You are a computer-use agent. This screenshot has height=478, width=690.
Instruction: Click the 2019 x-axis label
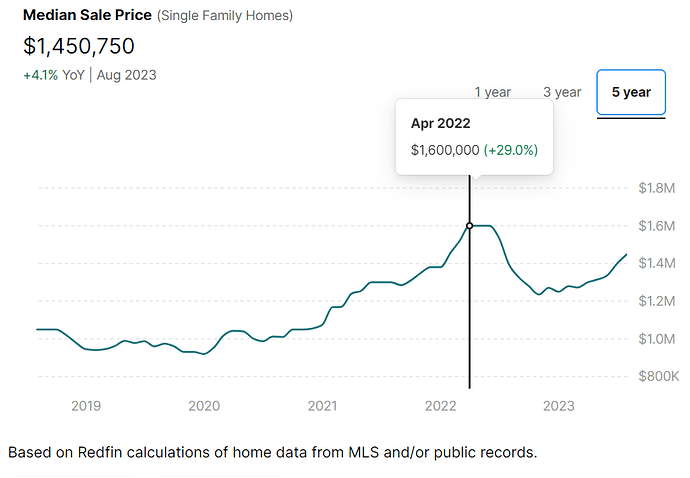coord(86,405)
